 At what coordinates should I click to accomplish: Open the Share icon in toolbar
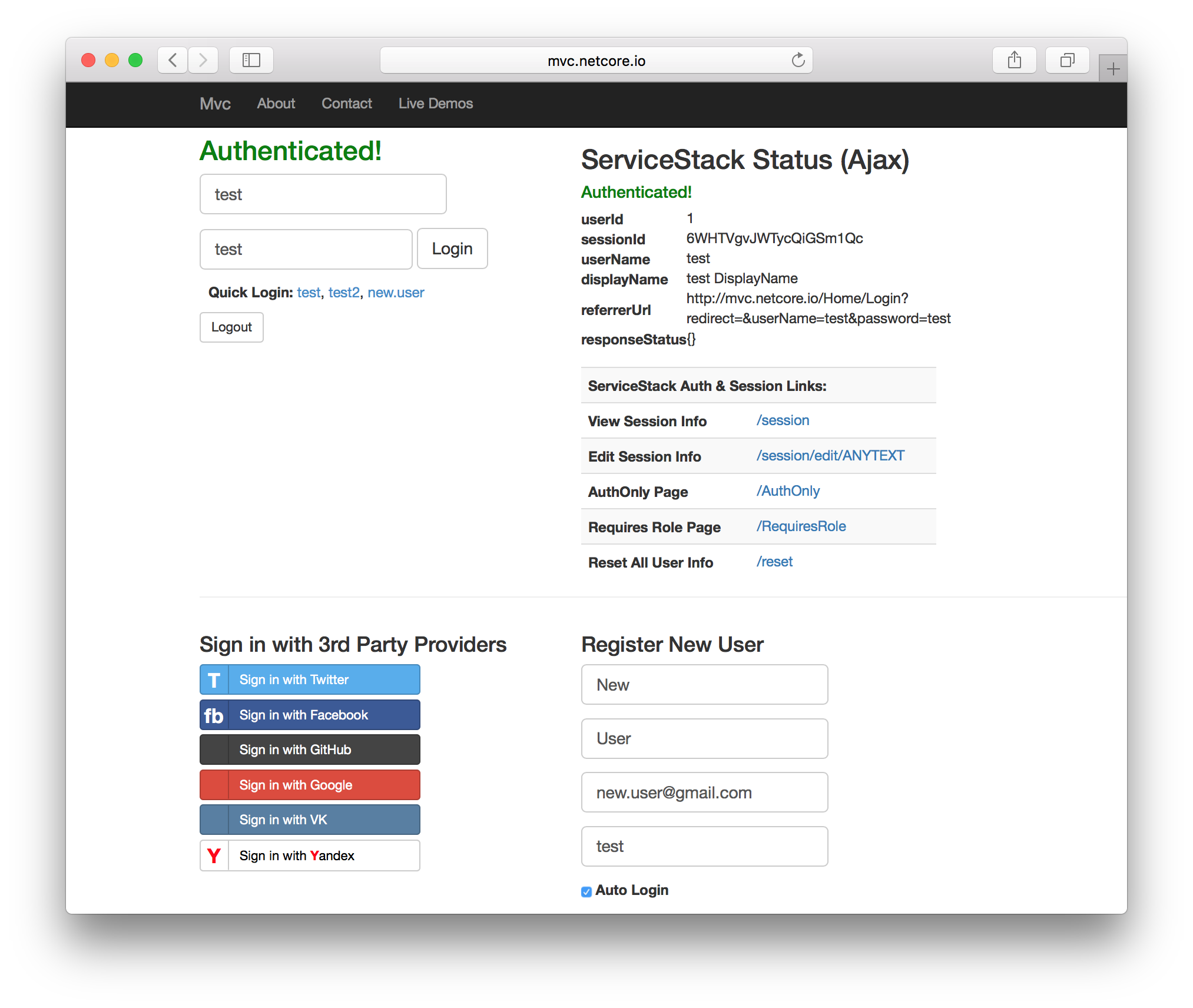(1014, 60)
